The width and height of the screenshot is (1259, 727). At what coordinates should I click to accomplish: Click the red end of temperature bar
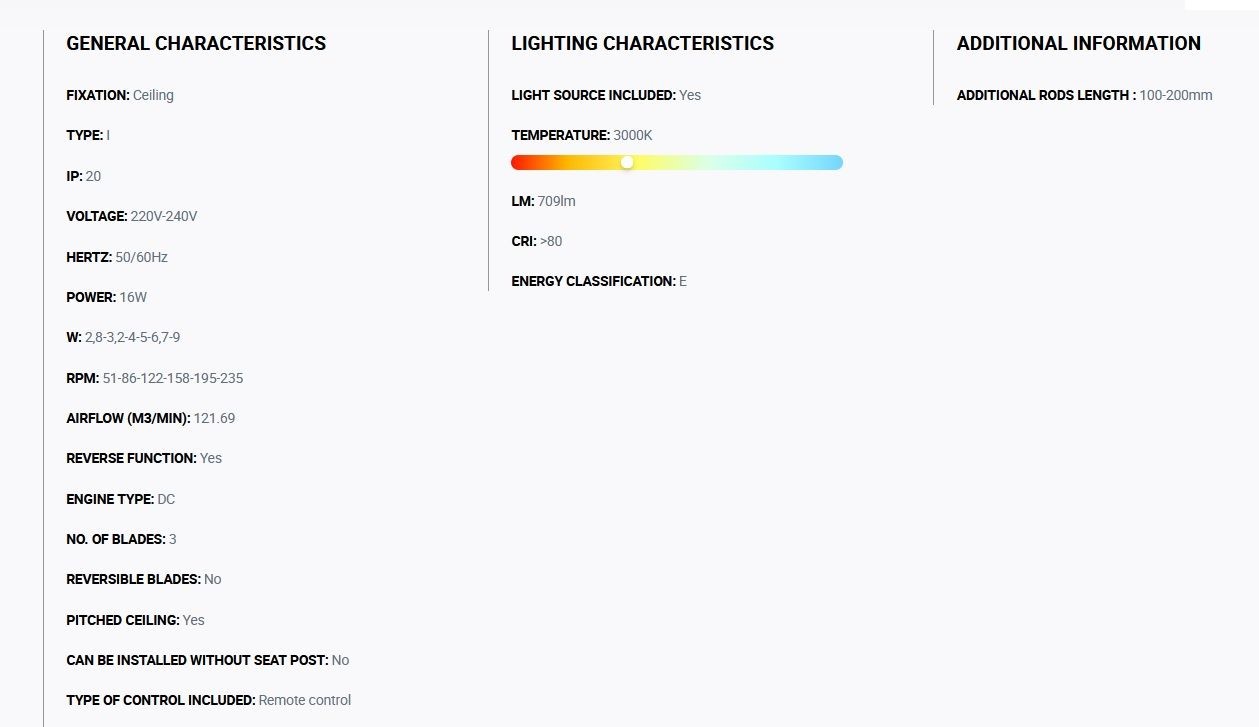520,162
